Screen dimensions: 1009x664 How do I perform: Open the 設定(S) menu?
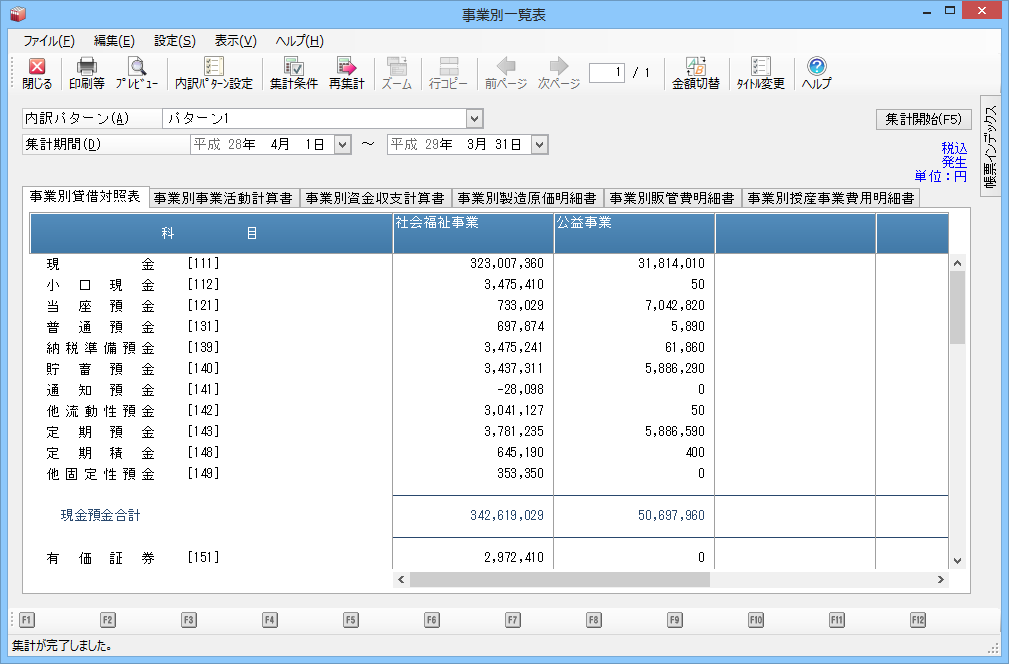174,41
